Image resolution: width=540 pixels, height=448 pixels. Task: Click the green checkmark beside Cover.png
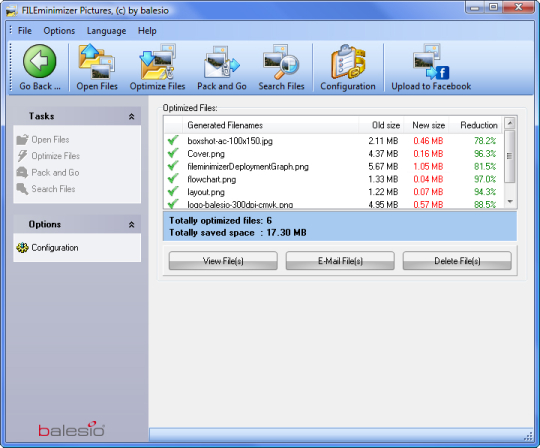[x=173, y=153]
